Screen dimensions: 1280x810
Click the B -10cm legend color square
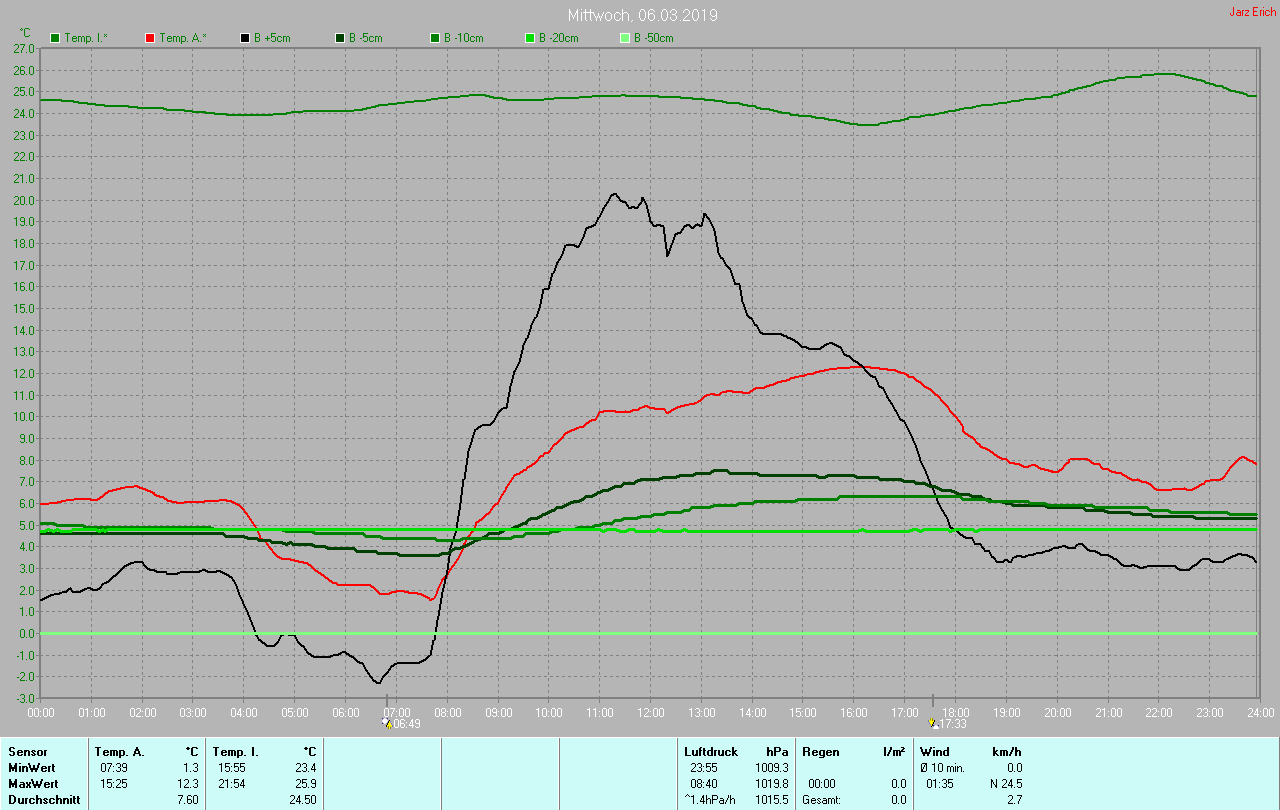[x=435, y=38]
